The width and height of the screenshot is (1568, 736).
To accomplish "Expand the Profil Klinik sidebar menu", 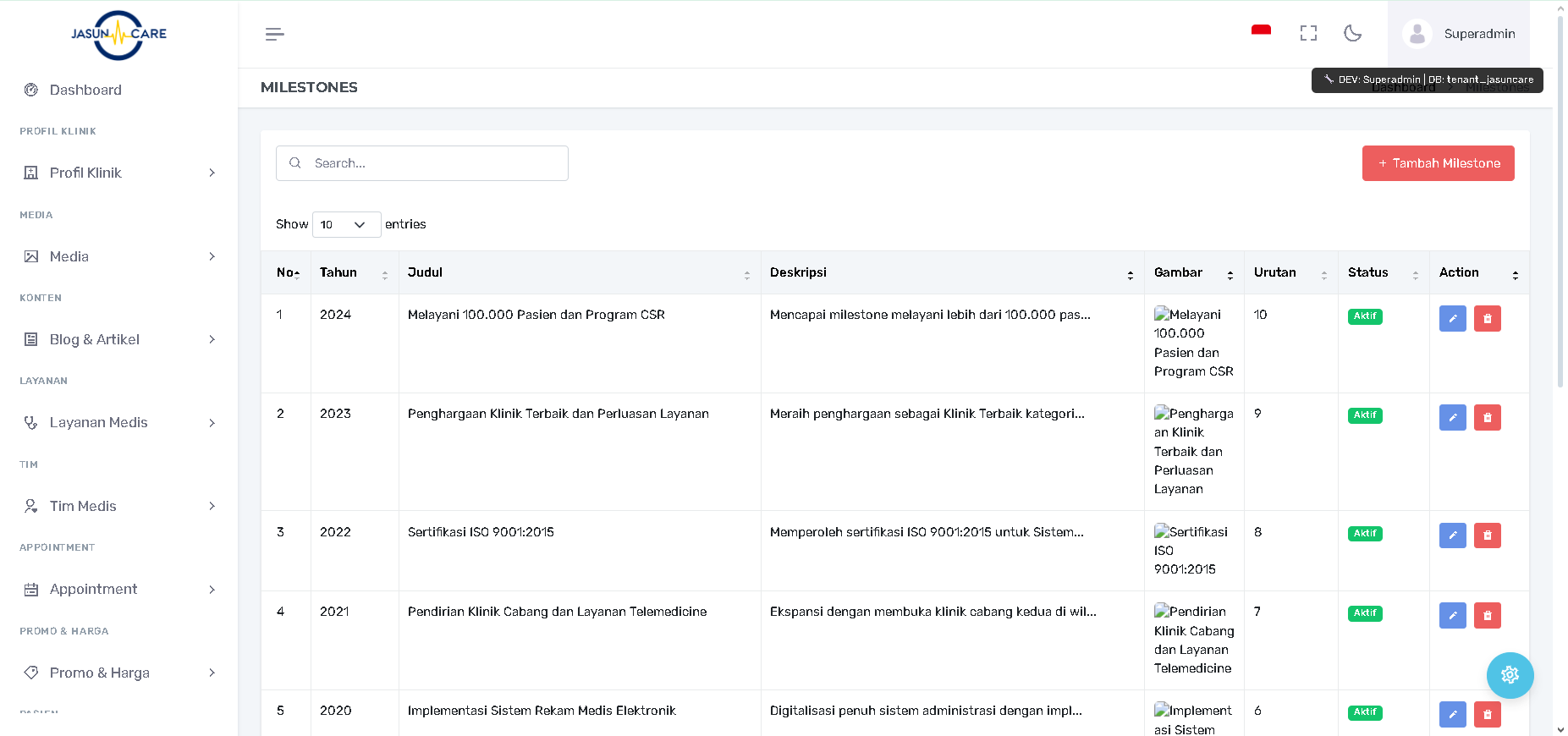I will [x=118, y=173].
